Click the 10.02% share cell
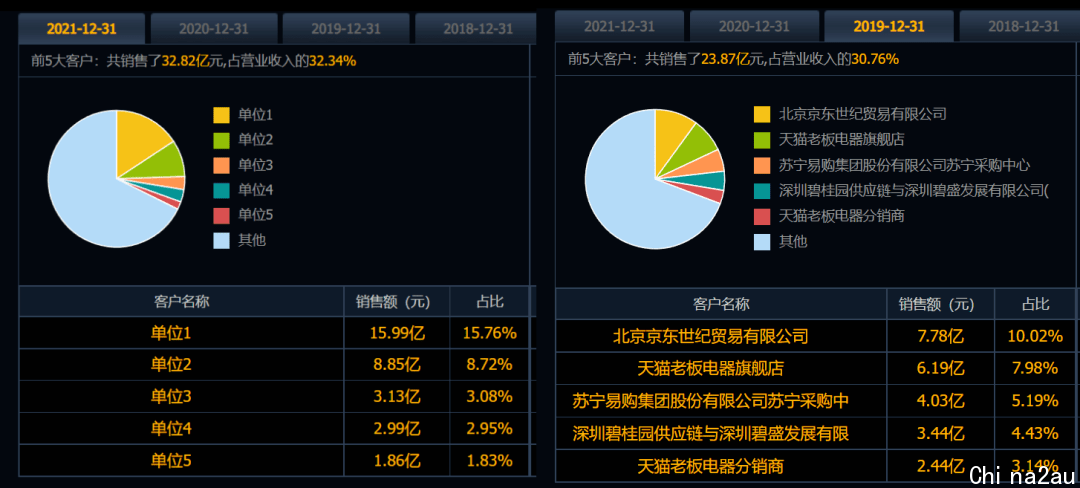Image resolution: width=1080 pixels, height=488 pixels. 1035,336
